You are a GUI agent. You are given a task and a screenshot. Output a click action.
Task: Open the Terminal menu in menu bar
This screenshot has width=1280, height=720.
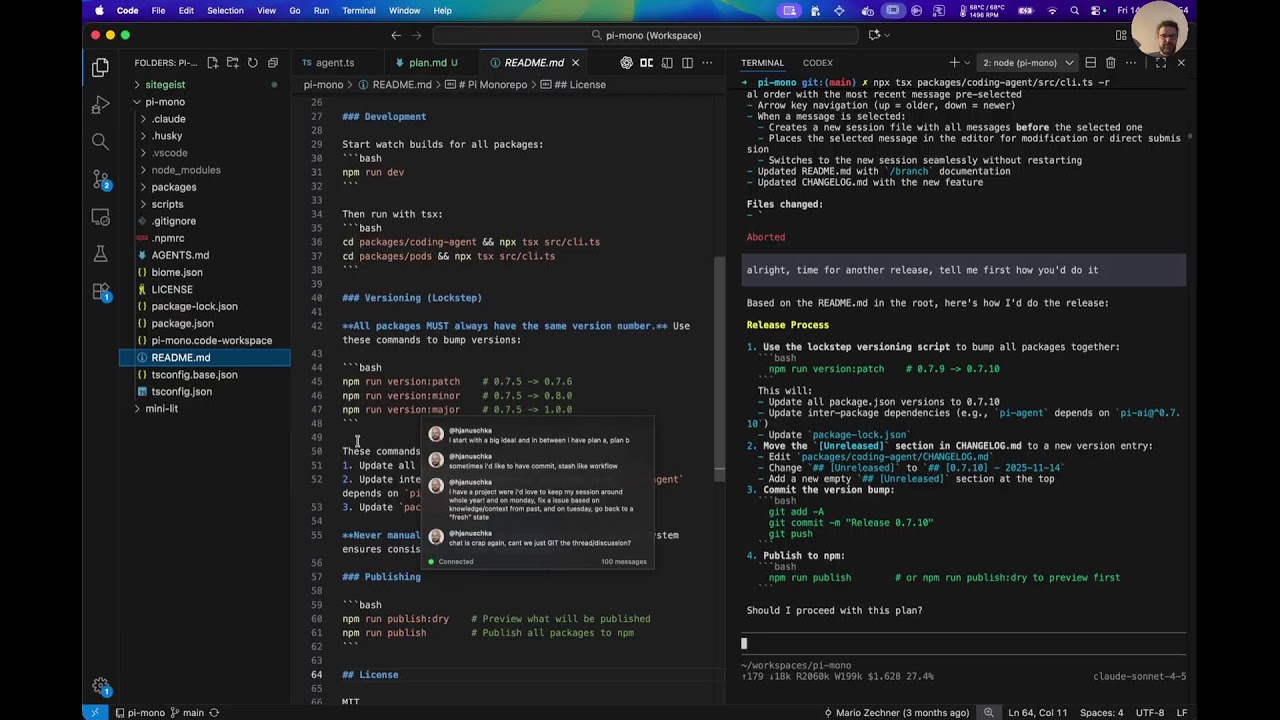pos(359,10)
